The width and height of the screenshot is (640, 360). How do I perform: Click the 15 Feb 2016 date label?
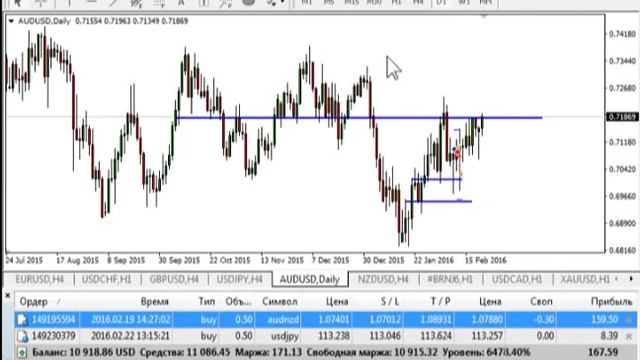click(x=486, y=260)
